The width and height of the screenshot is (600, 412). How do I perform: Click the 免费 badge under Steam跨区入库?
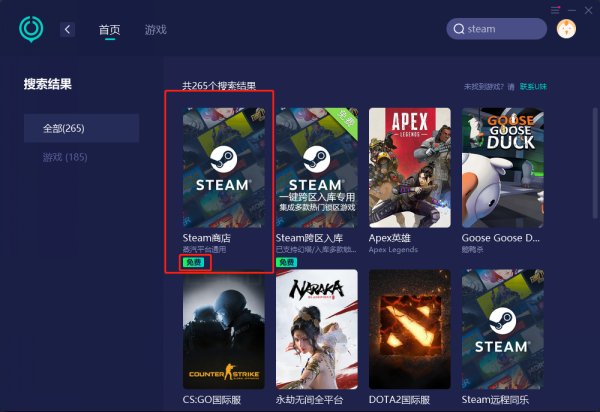tap(287, 262)
